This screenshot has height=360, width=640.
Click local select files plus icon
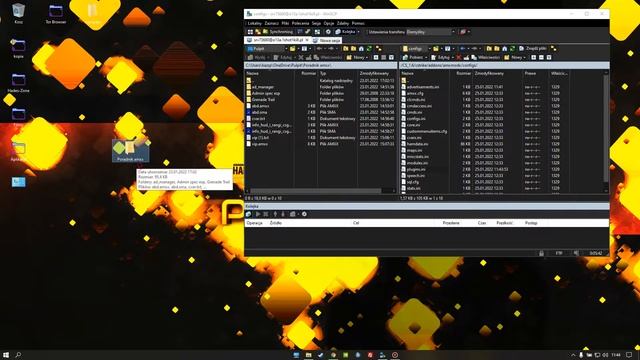376,58
